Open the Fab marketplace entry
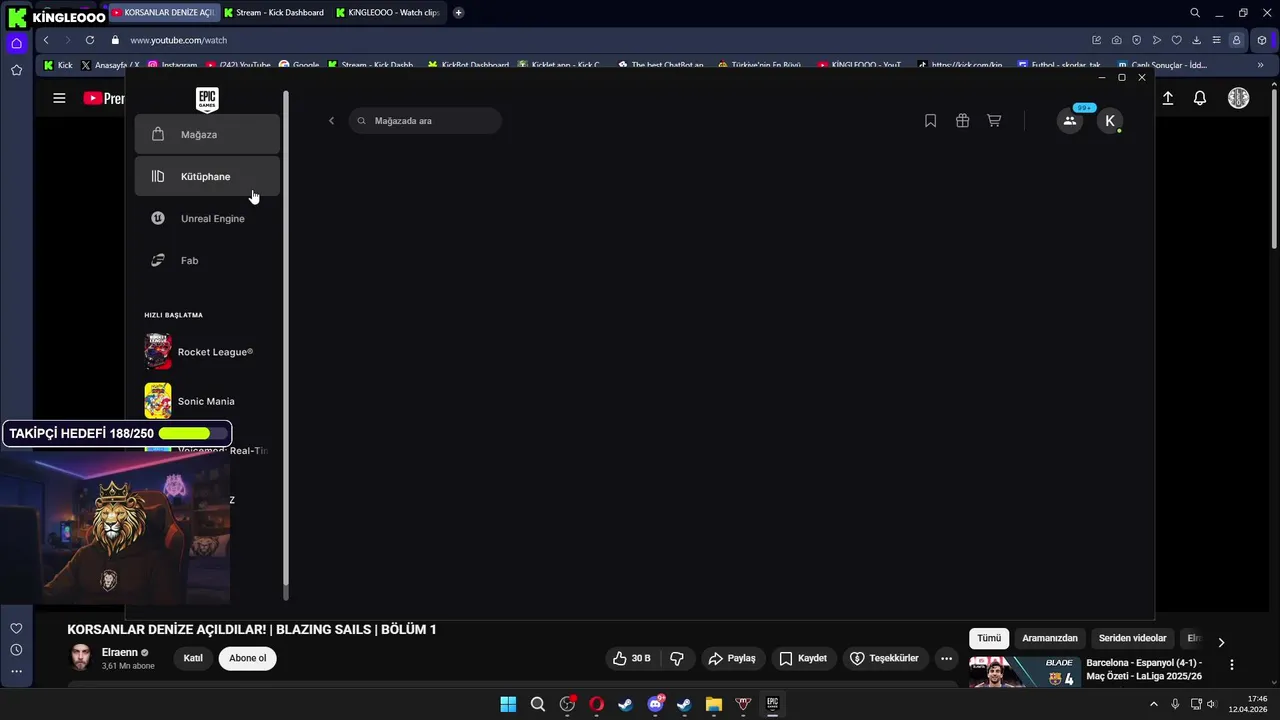 [x=207, y=260]
